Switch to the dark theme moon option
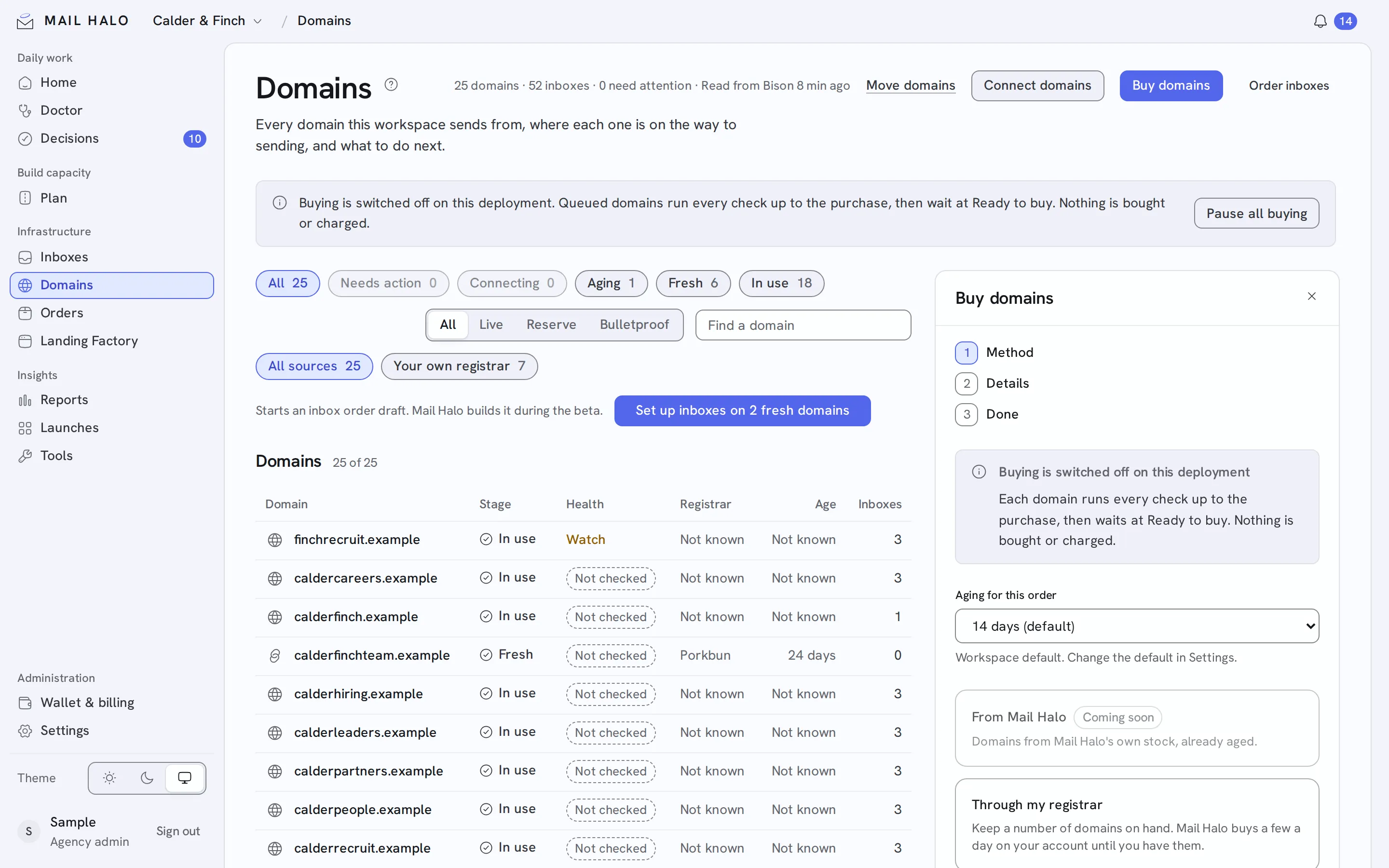 (147, 778)
